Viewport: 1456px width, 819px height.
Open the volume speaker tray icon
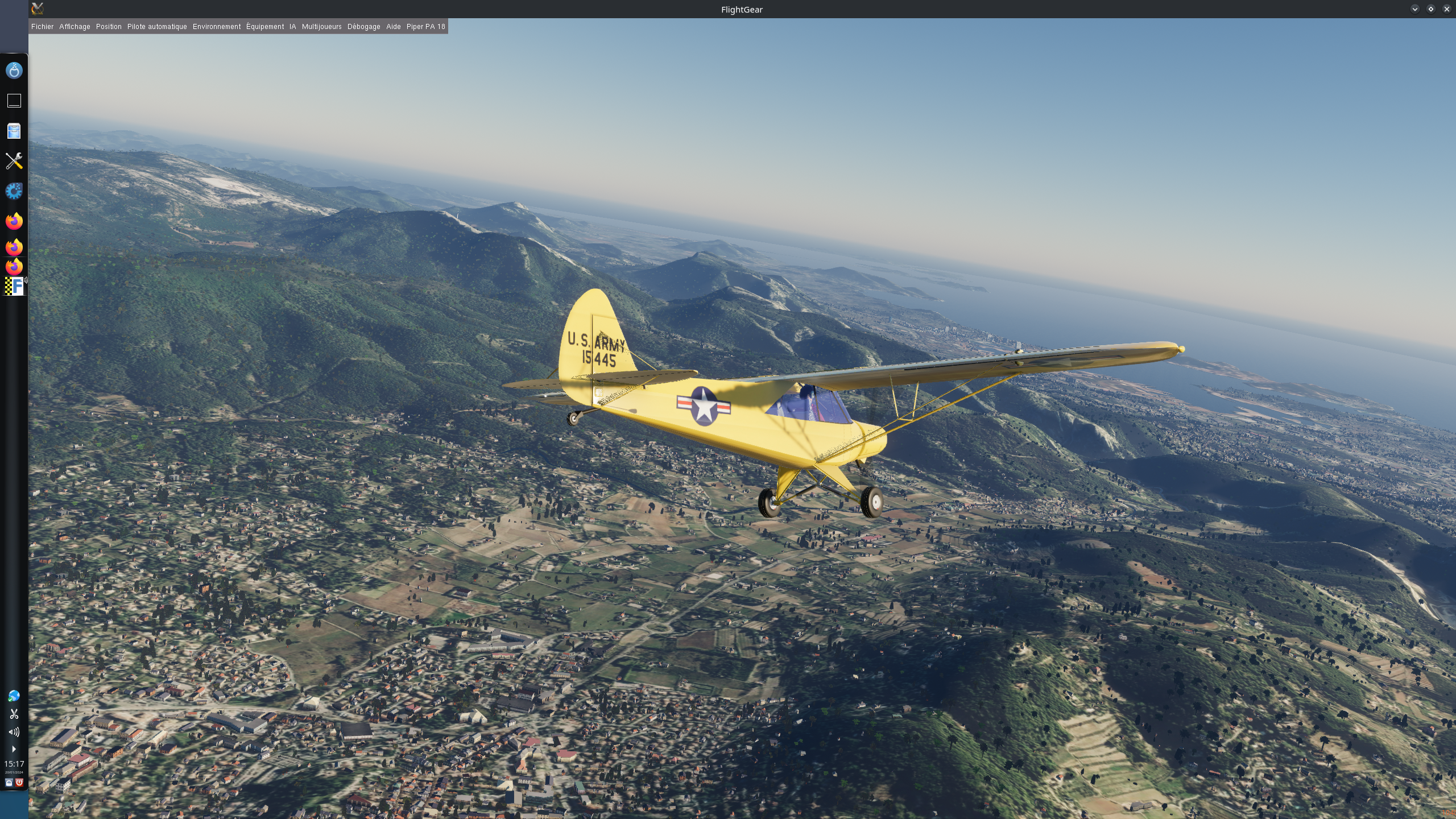pos(14,732)
